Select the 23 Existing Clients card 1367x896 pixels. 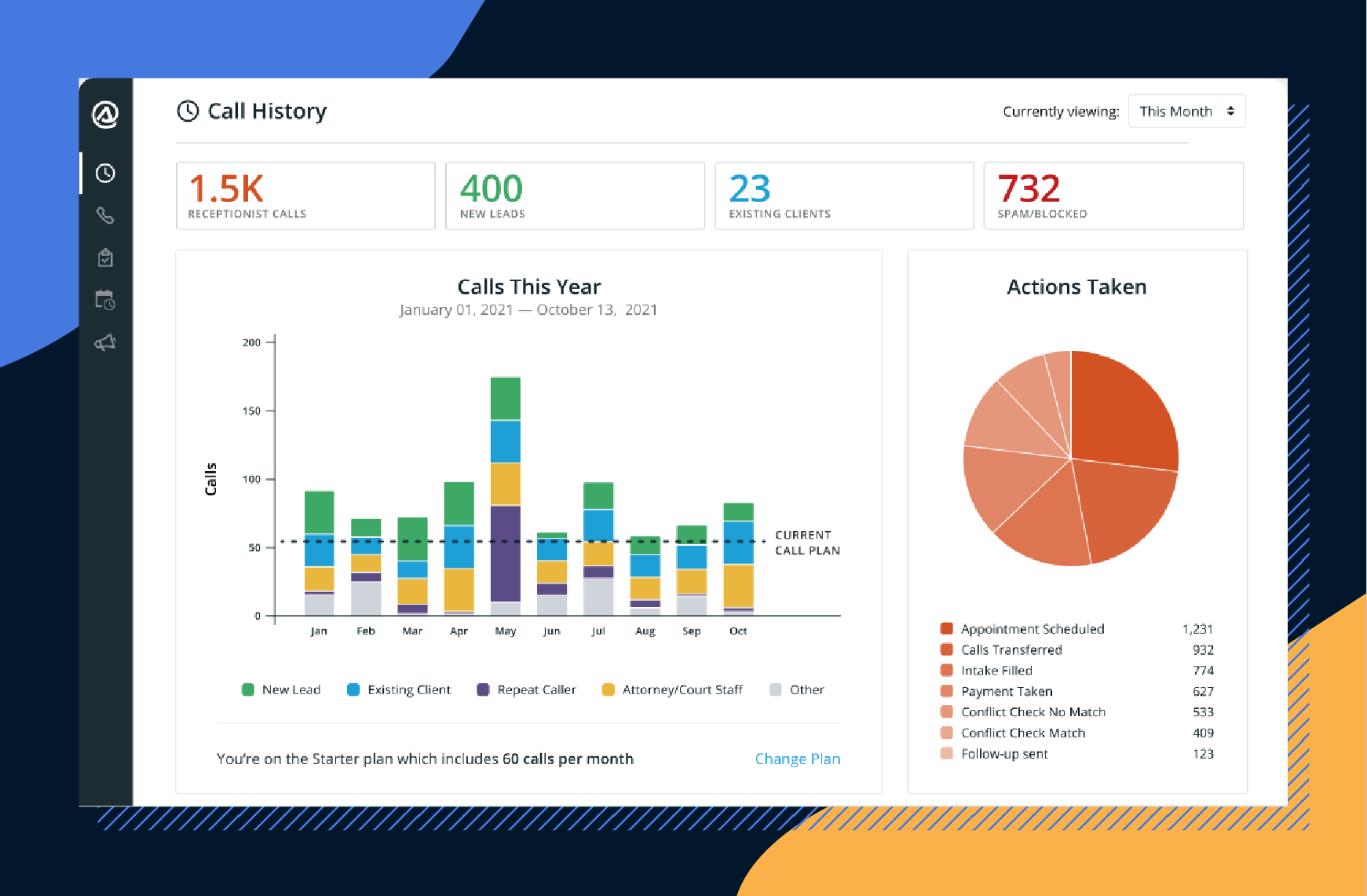[844, 196]
